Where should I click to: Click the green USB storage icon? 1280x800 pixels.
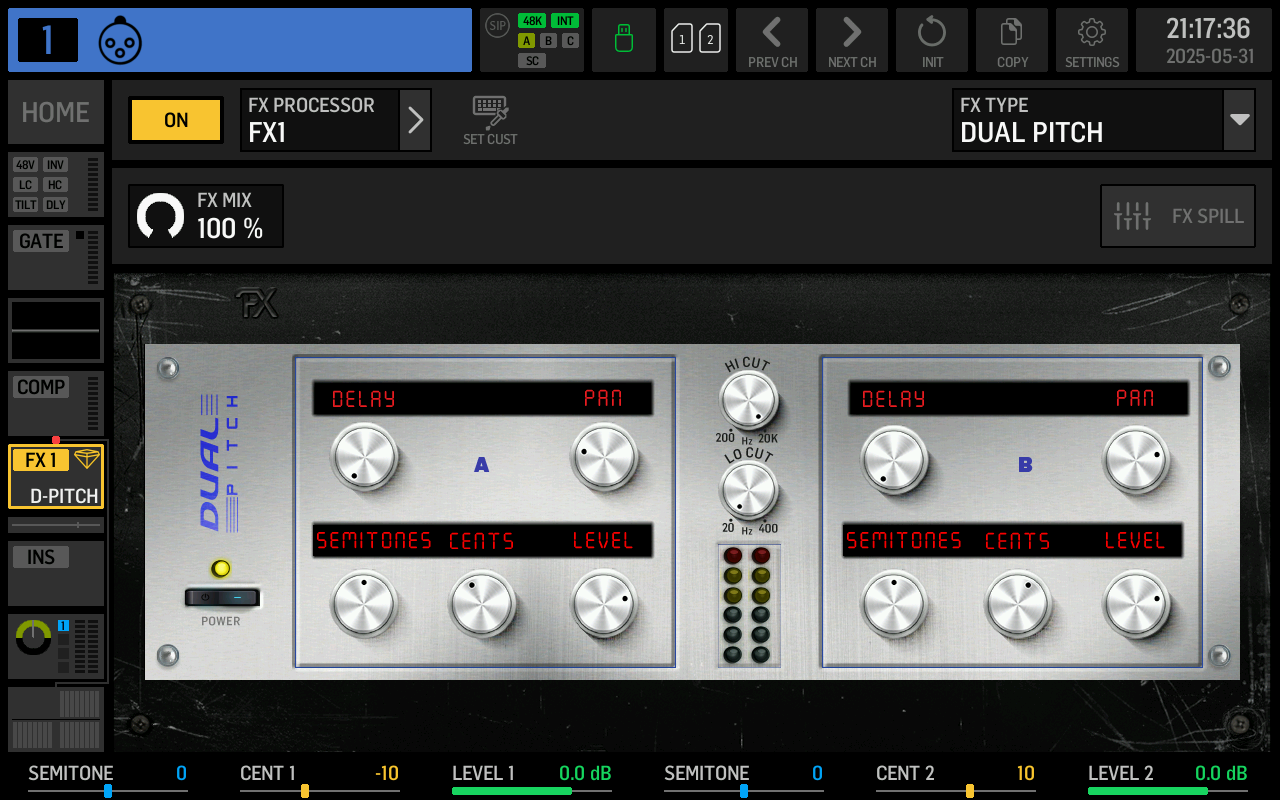[x=623, y=40]
